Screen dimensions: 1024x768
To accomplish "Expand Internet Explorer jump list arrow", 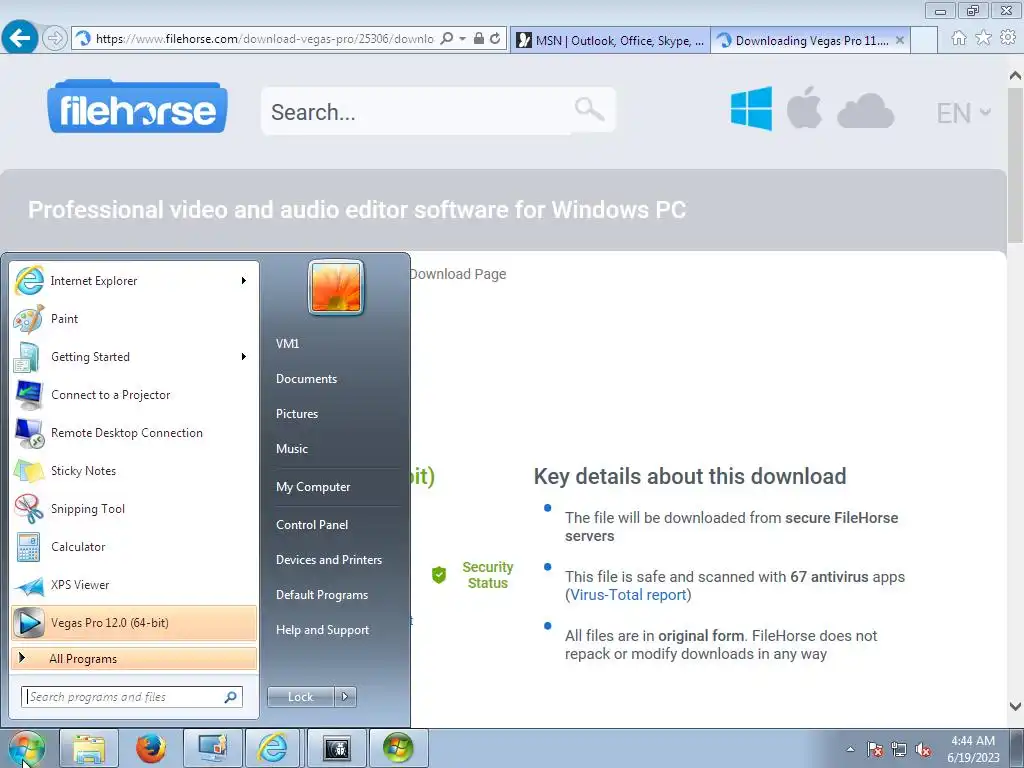I will tap(244, 281).
